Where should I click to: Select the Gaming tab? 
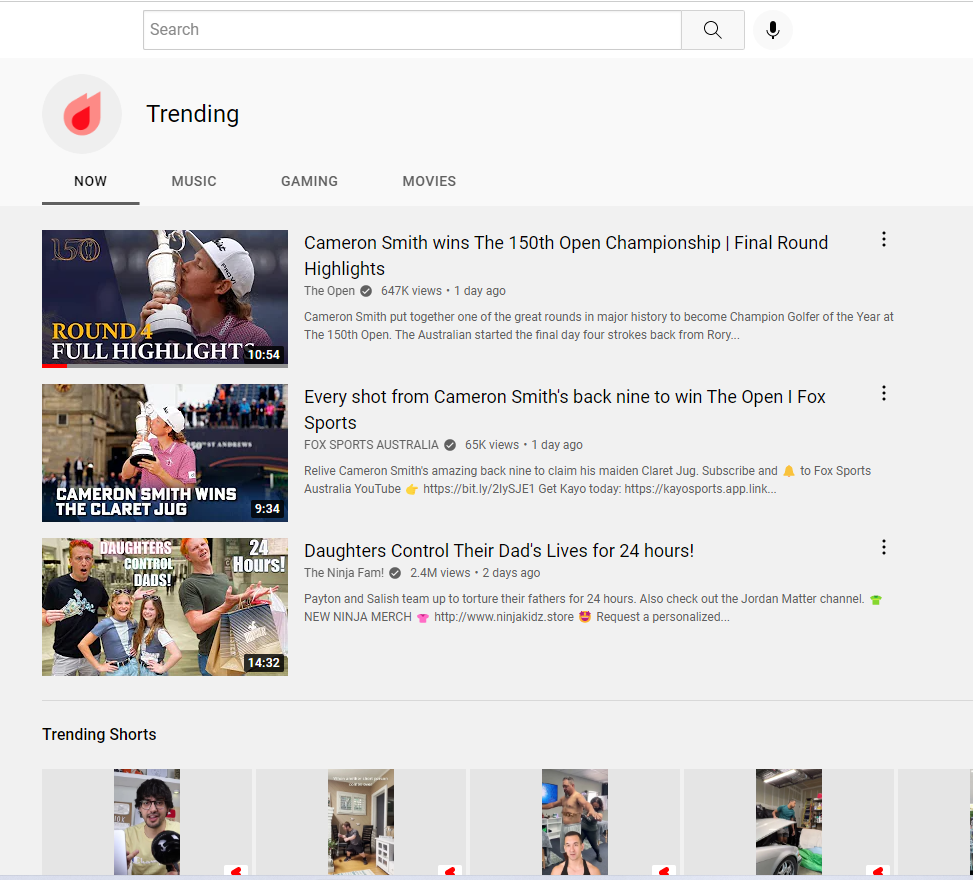tap(309, 181)
